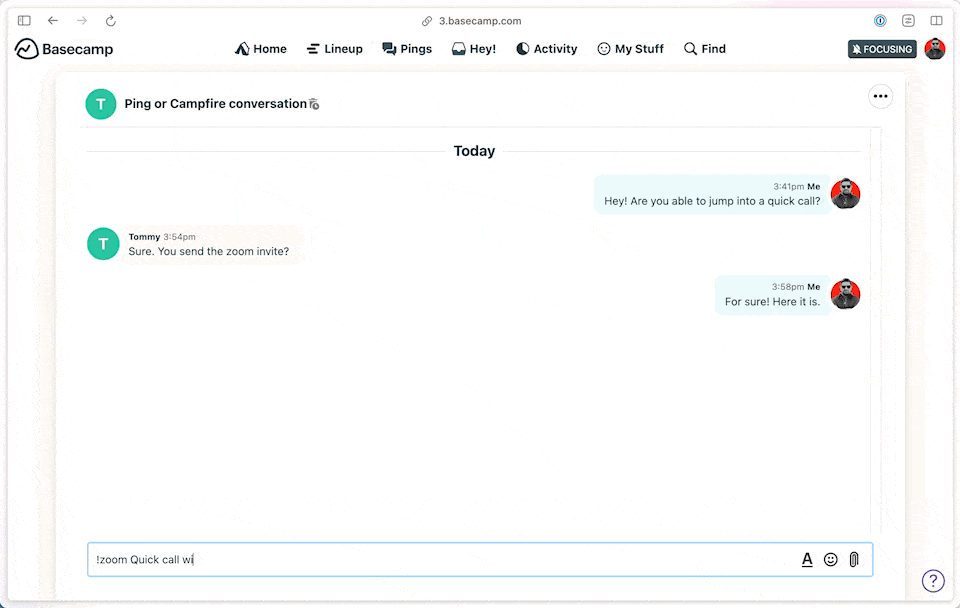Open the conversation options ellipsis menu

click(x=880, y=96)
